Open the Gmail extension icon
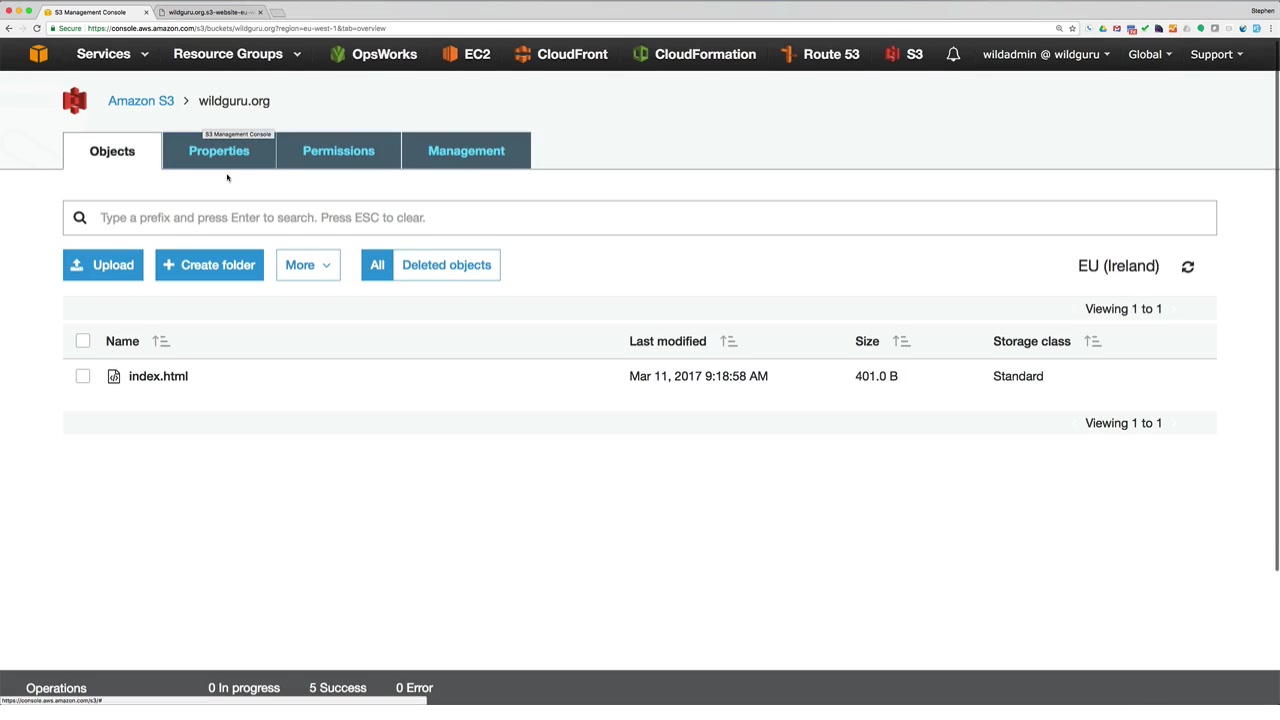The height and width of the screenshot is (720, 1280). (x=1117, y=28)
